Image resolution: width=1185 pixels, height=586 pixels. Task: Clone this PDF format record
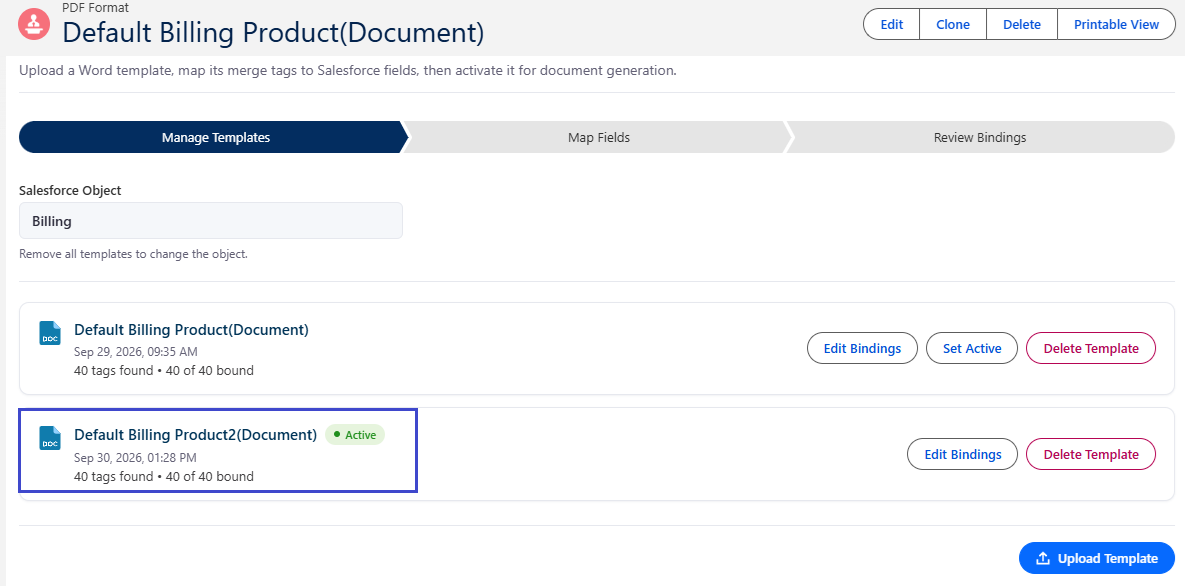[953, 24]
